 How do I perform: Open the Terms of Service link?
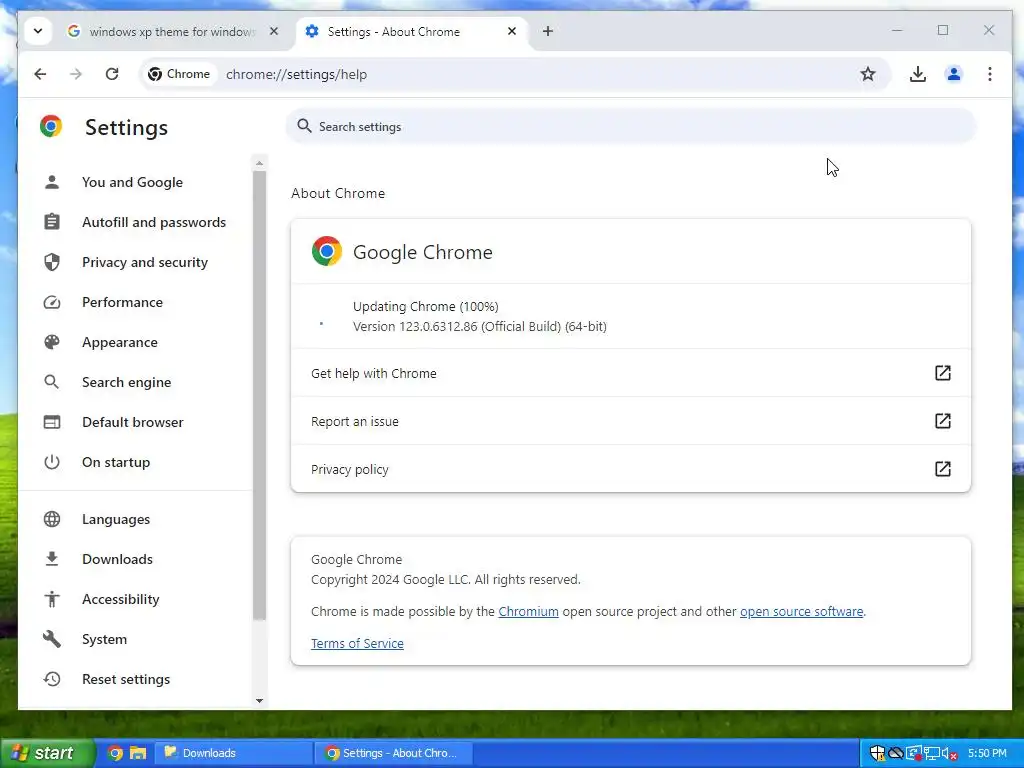click(x=357, y=644)
